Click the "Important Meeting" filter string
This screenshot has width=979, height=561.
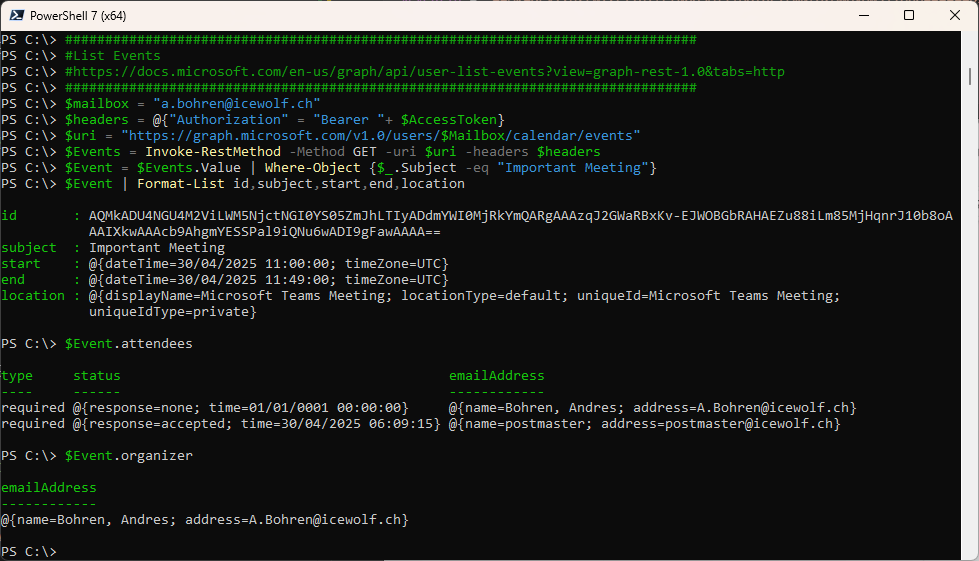pyautogui.click(x=573, y=168)
